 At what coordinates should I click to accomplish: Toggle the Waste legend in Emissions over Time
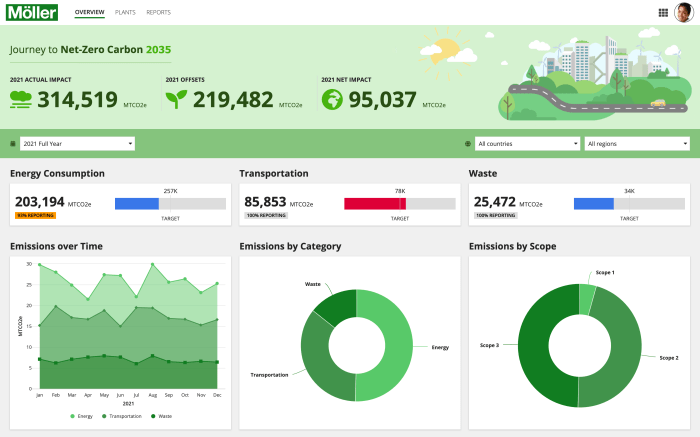(161, 416)
